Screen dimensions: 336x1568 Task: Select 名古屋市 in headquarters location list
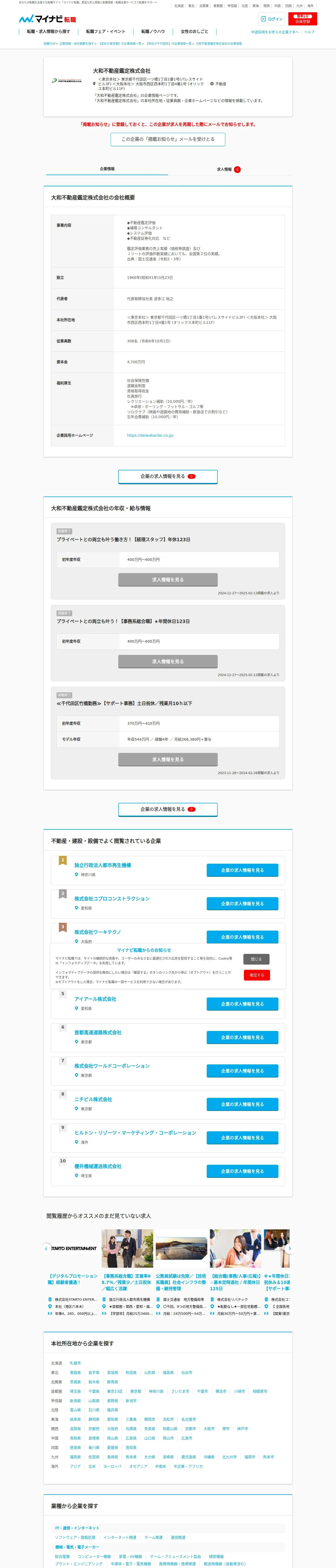188,1420
